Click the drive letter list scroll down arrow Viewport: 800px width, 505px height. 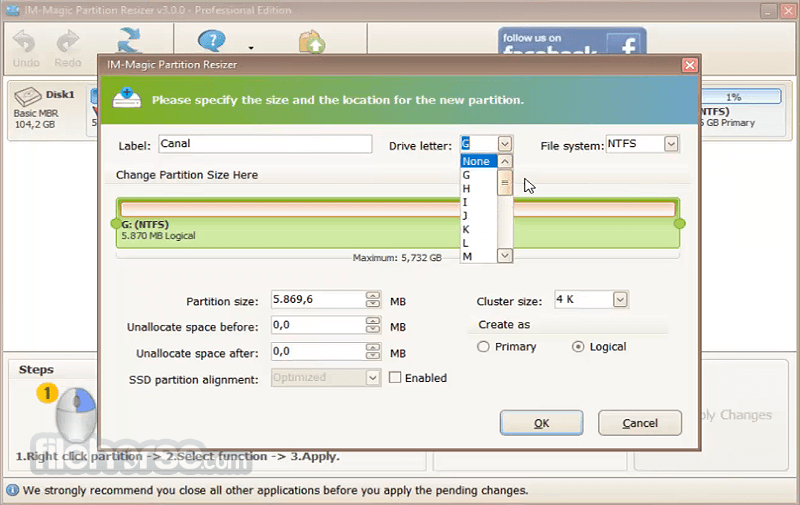(x=505, y=255)
